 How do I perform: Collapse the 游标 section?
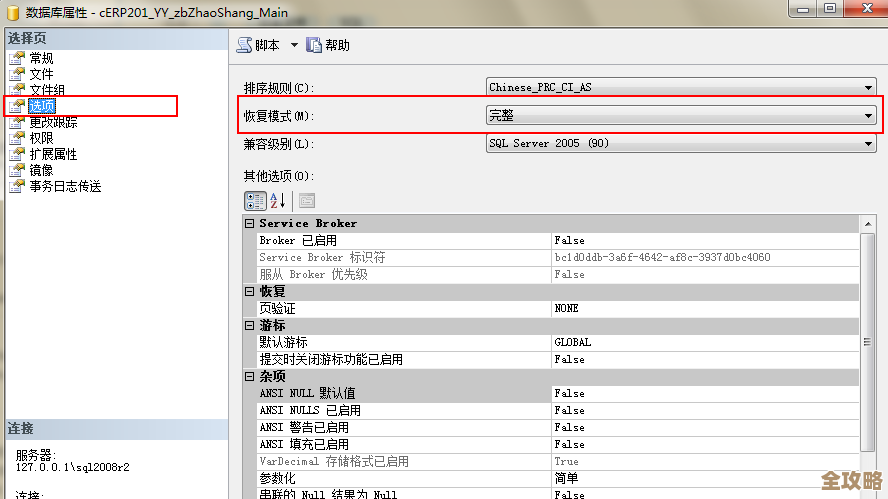249,325
